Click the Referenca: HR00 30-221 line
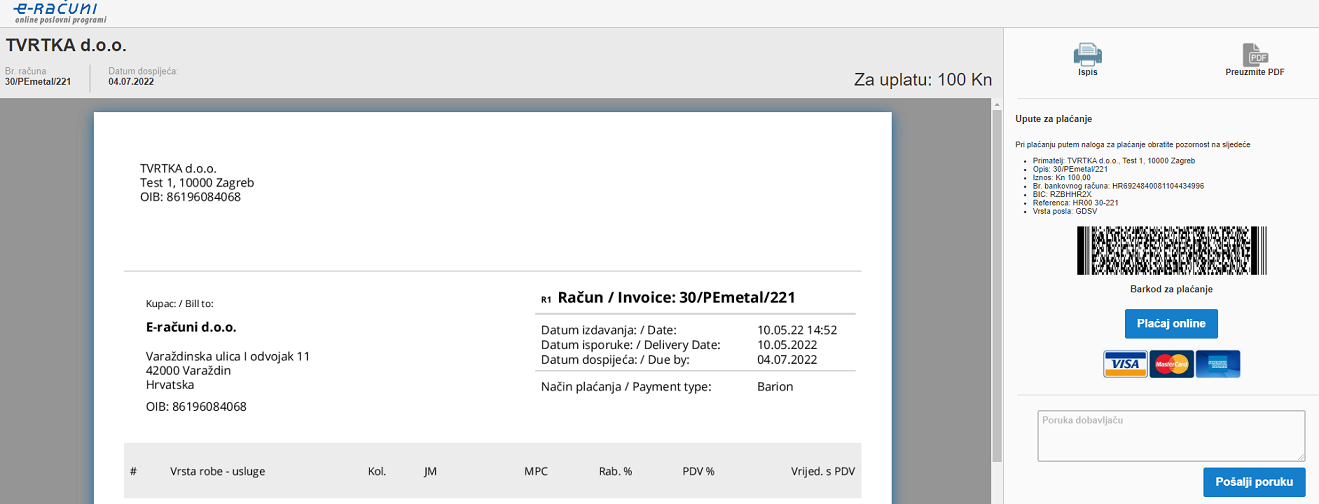Viewport: 1319px width, 504px height. pos(1075,203)
